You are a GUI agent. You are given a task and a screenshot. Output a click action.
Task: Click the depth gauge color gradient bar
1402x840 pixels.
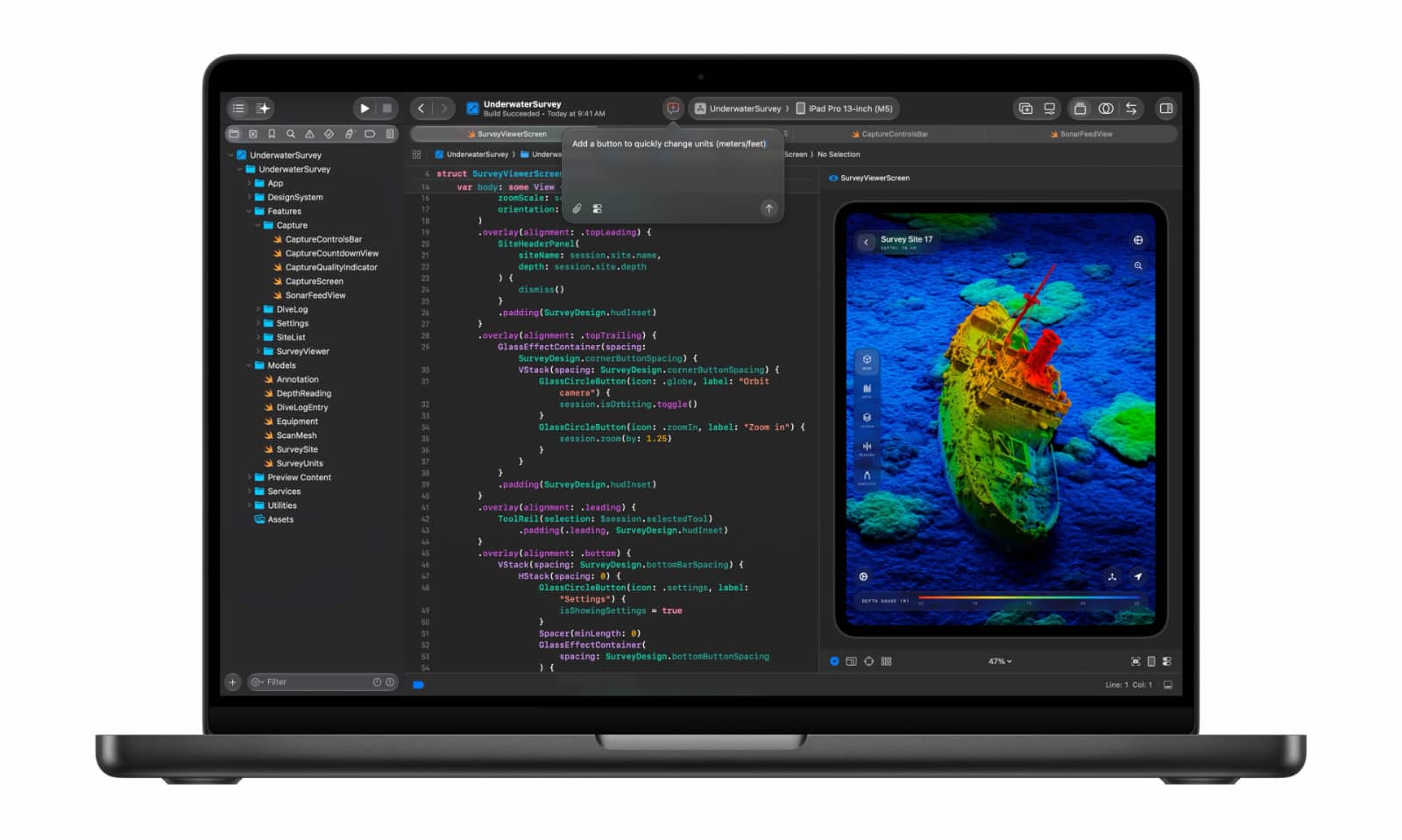coord(1030,597)
